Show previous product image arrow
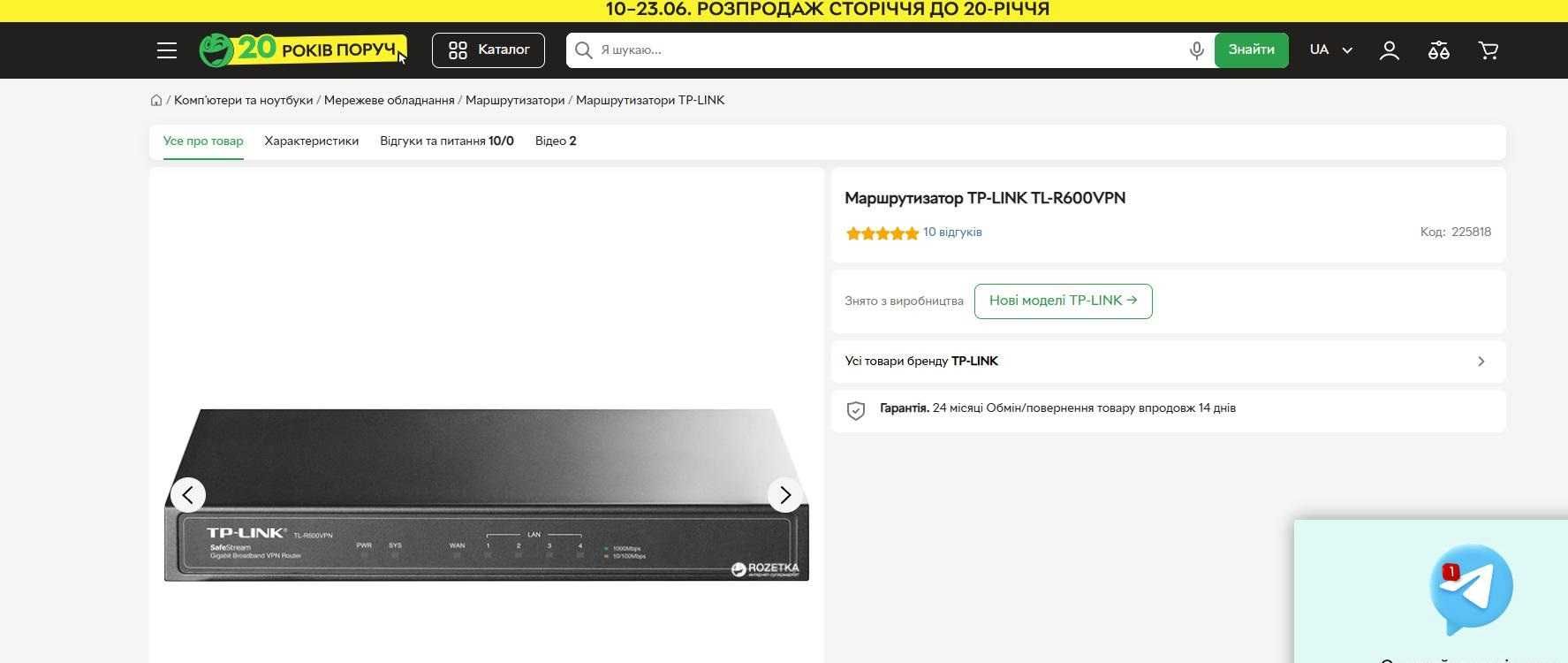Image resolution: width=1568 pixels, height=663 pixels. (188, 495)
